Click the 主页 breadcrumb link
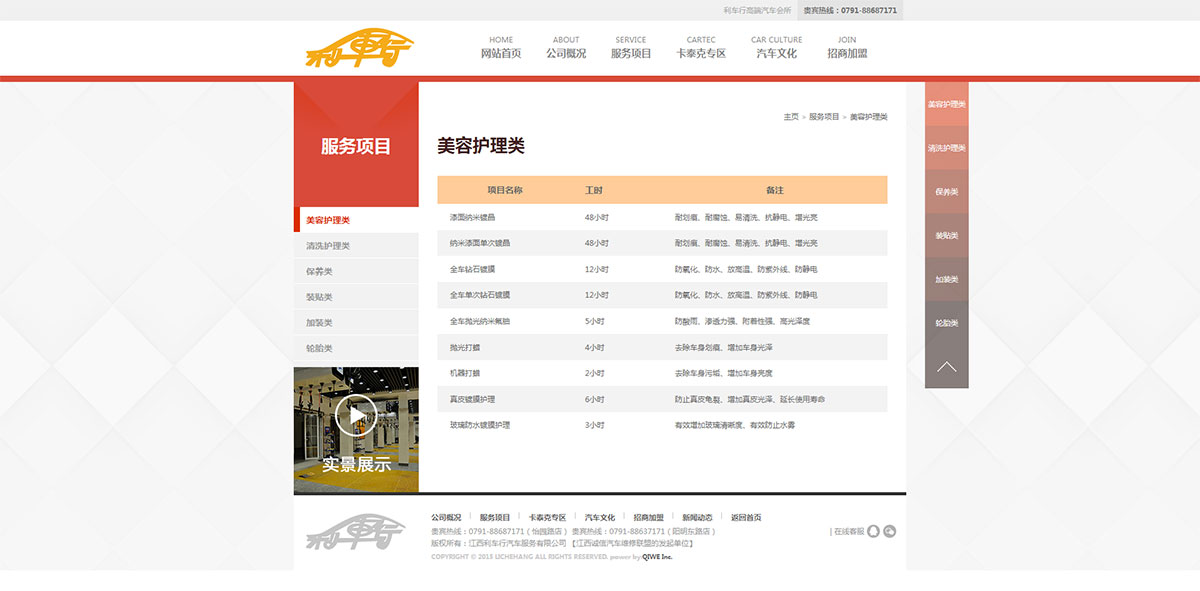Image resolution: width=1200 pixels, height=591 pixels. tap(791, 117)
